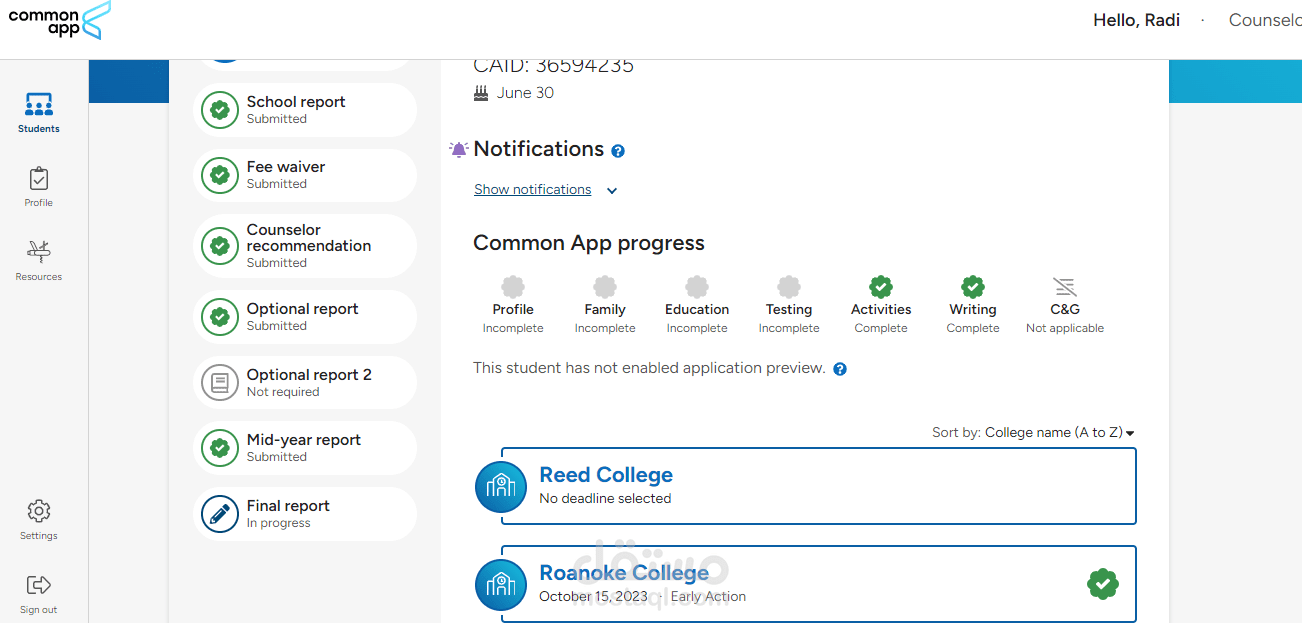Screen dimensions: 1302x623
Task: Click the Sign out icon
Action: [39, 585]
